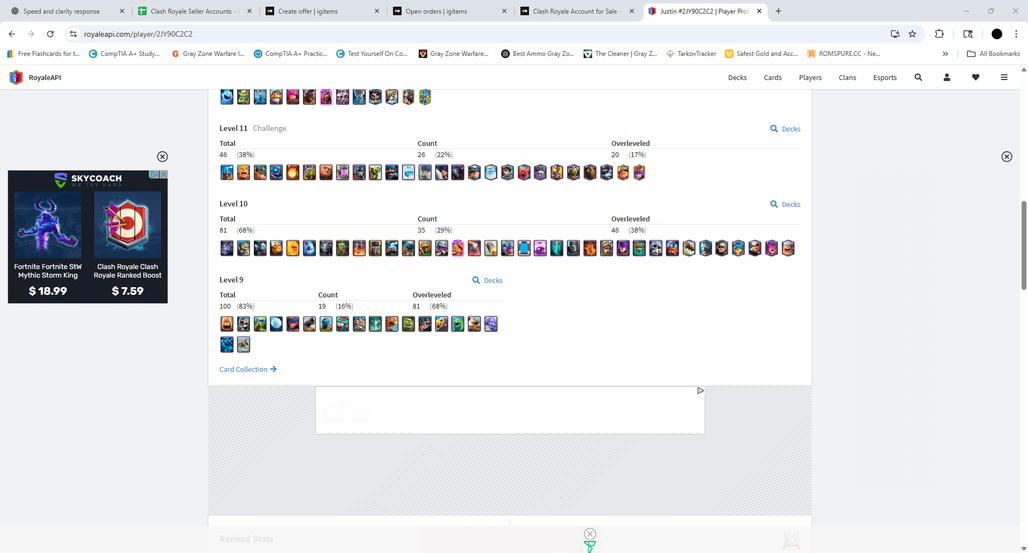
Task: View site information icon in address bar
Action: coord(73,34)
